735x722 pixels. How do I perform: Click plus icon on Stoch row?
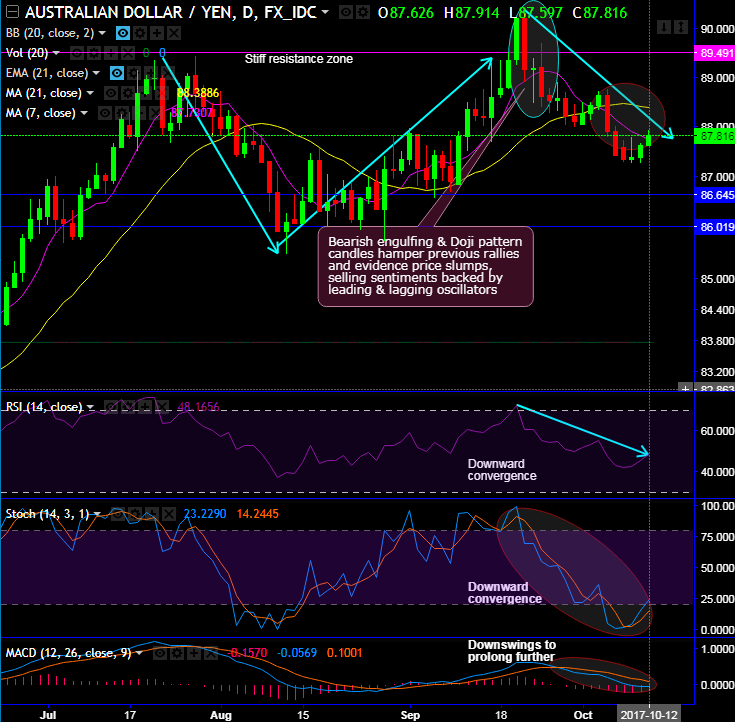(x=151, y=514)
